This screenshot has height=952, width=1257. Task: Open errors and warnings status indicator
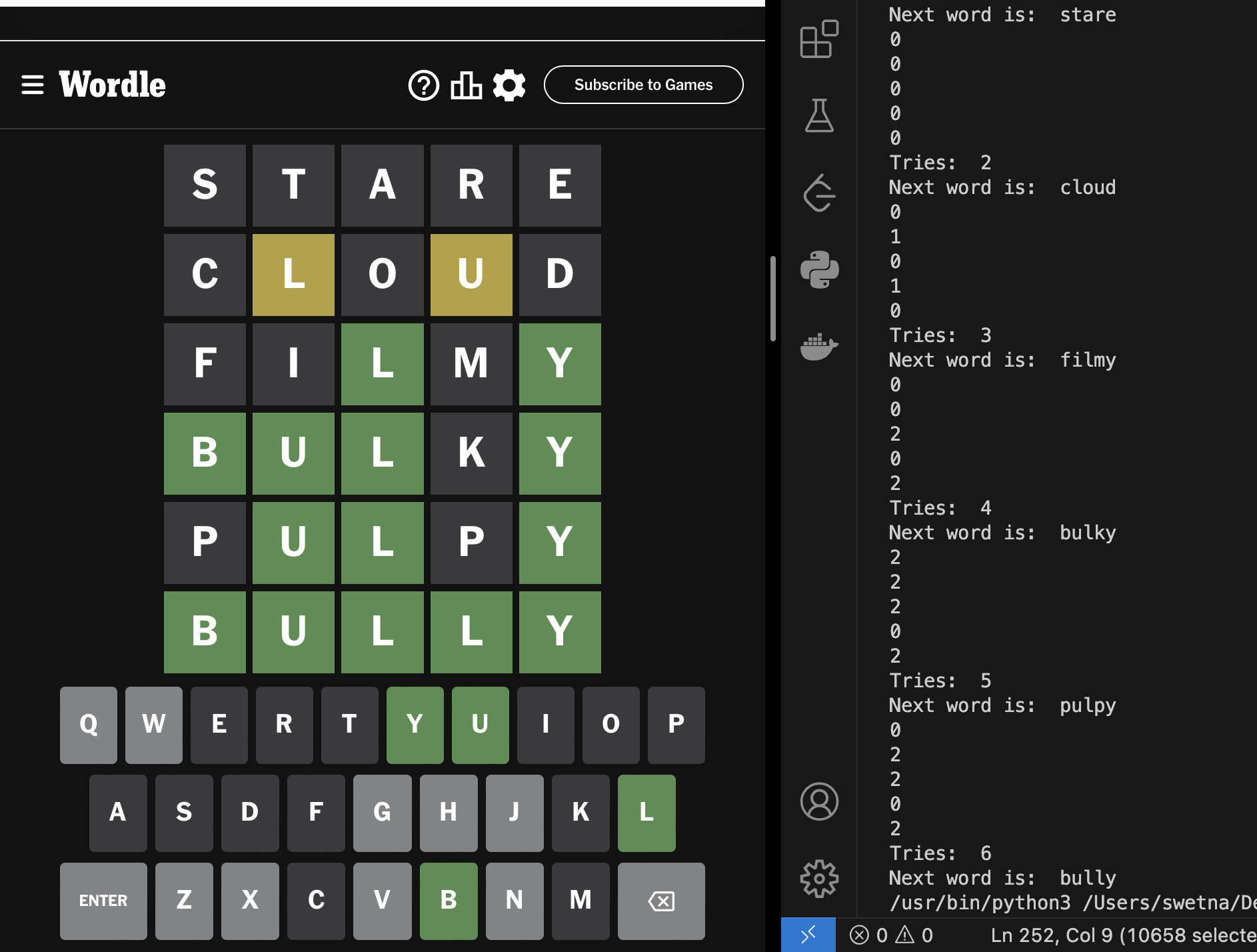891,935
